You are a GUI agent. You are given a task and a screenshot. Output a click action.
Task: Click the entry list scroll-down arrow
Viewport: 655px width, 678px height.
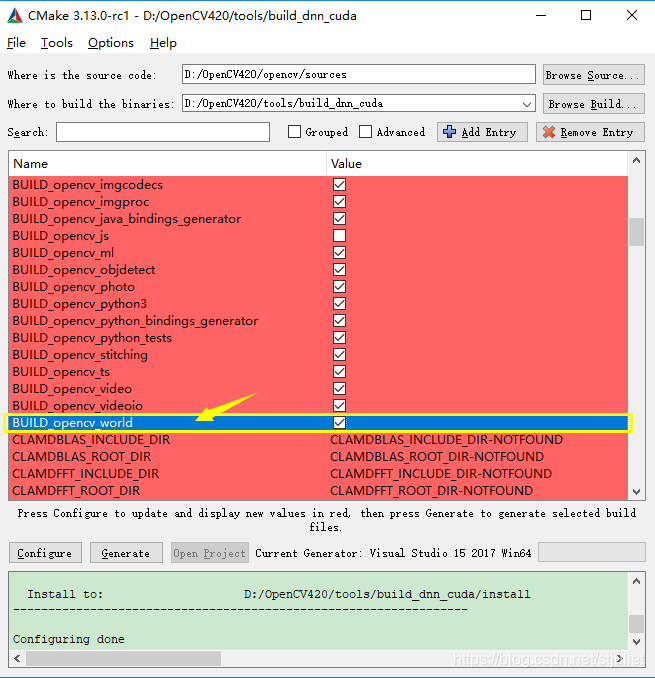tap(636, 492)
